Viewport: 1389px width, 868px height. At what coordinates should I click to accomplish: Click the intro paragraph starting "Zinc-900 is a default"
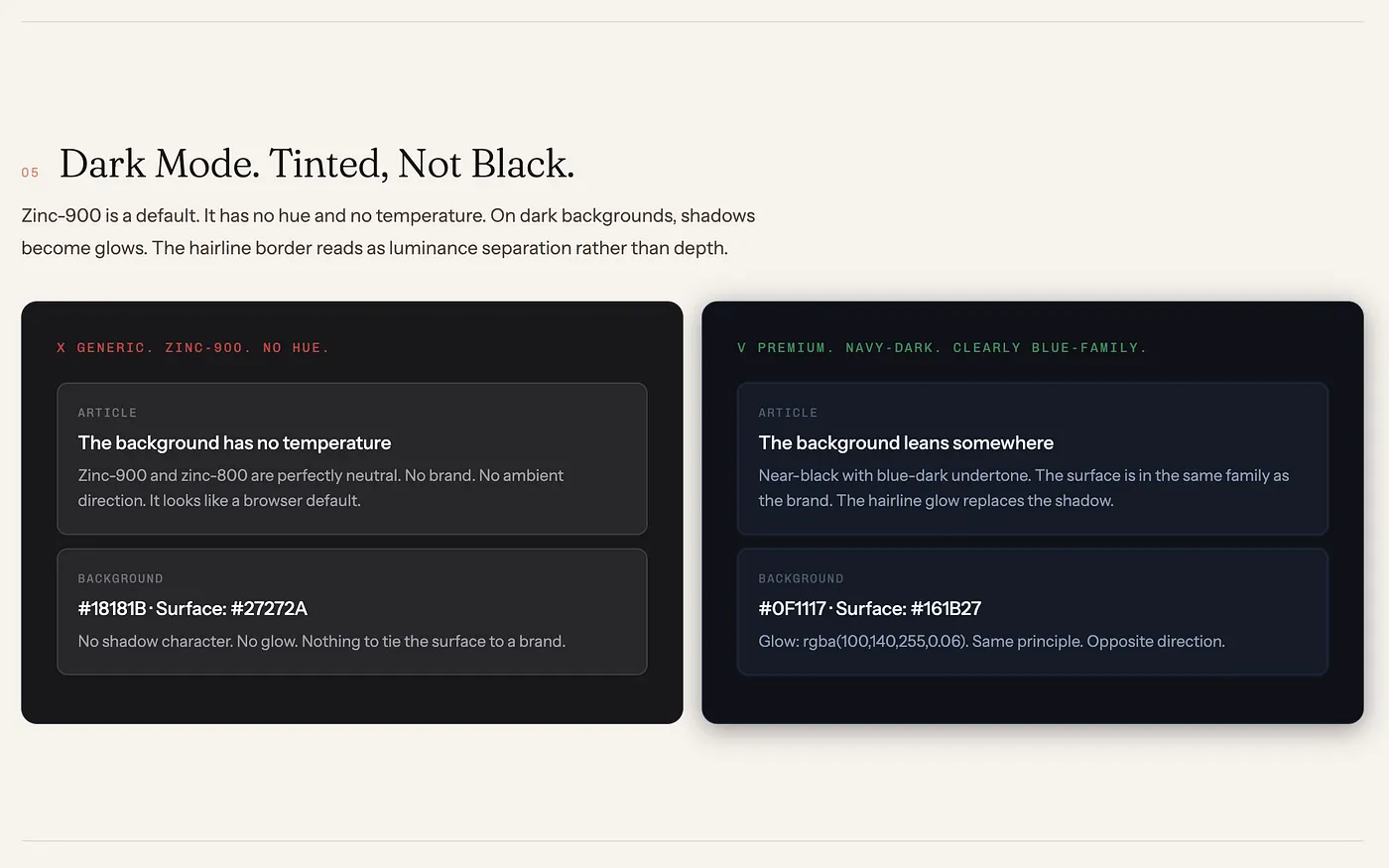coord(387,216)
